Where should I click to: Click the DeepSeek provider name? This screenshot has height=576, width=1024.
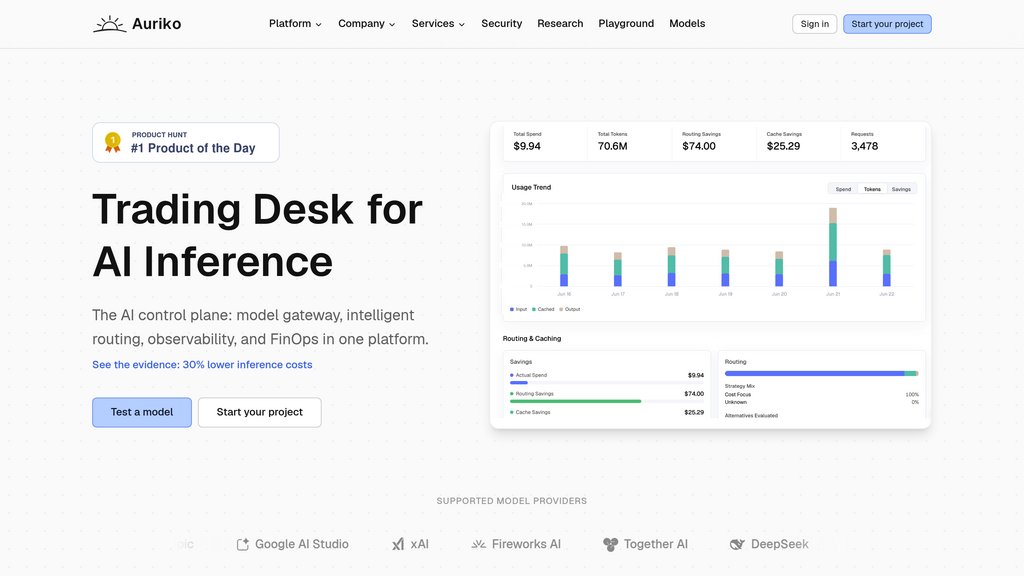click(x=780, y=544)
